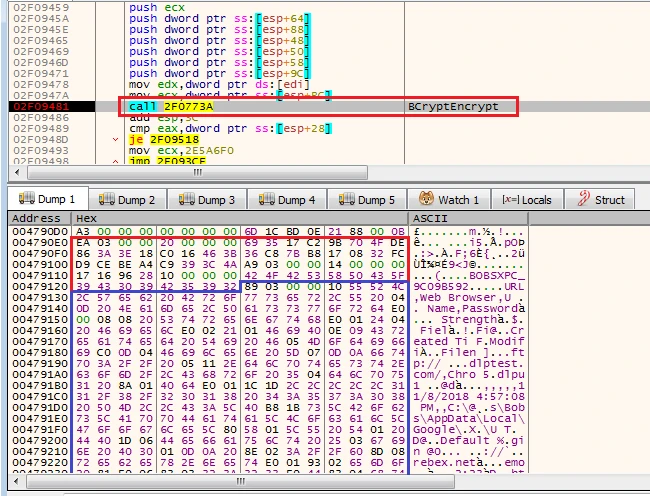650x496 pixels.
Task: Click the dump pane horizontal scrollbar thumb
Action: (240, 481)
